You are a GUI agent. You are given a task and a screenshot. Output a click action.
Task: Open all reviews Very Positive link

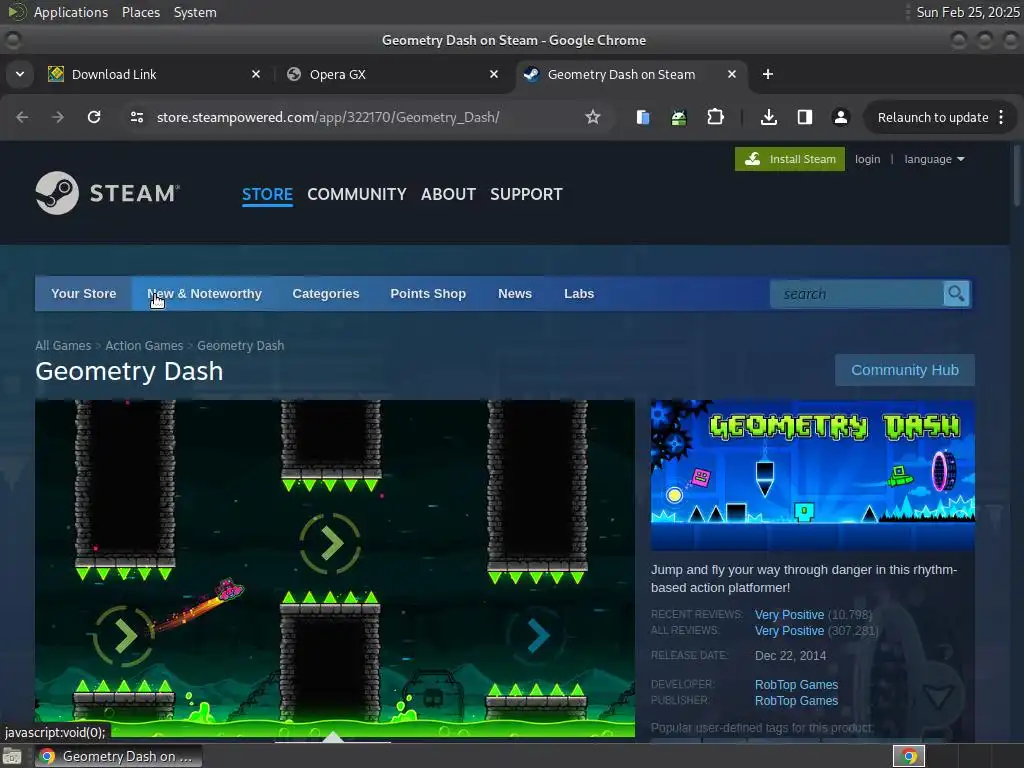[x=790, y=631]
